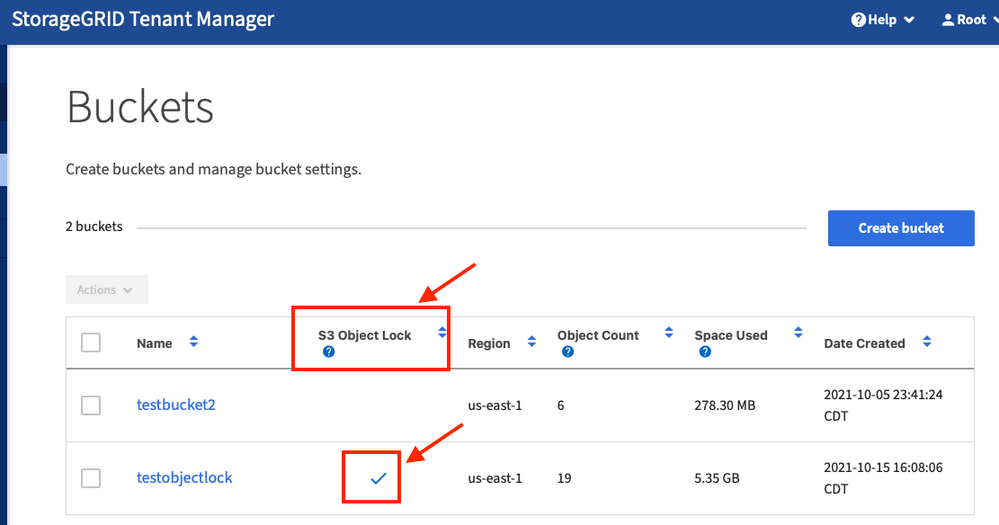Click the us-east-1 region for testobjectlock

[x=495, y=478]
